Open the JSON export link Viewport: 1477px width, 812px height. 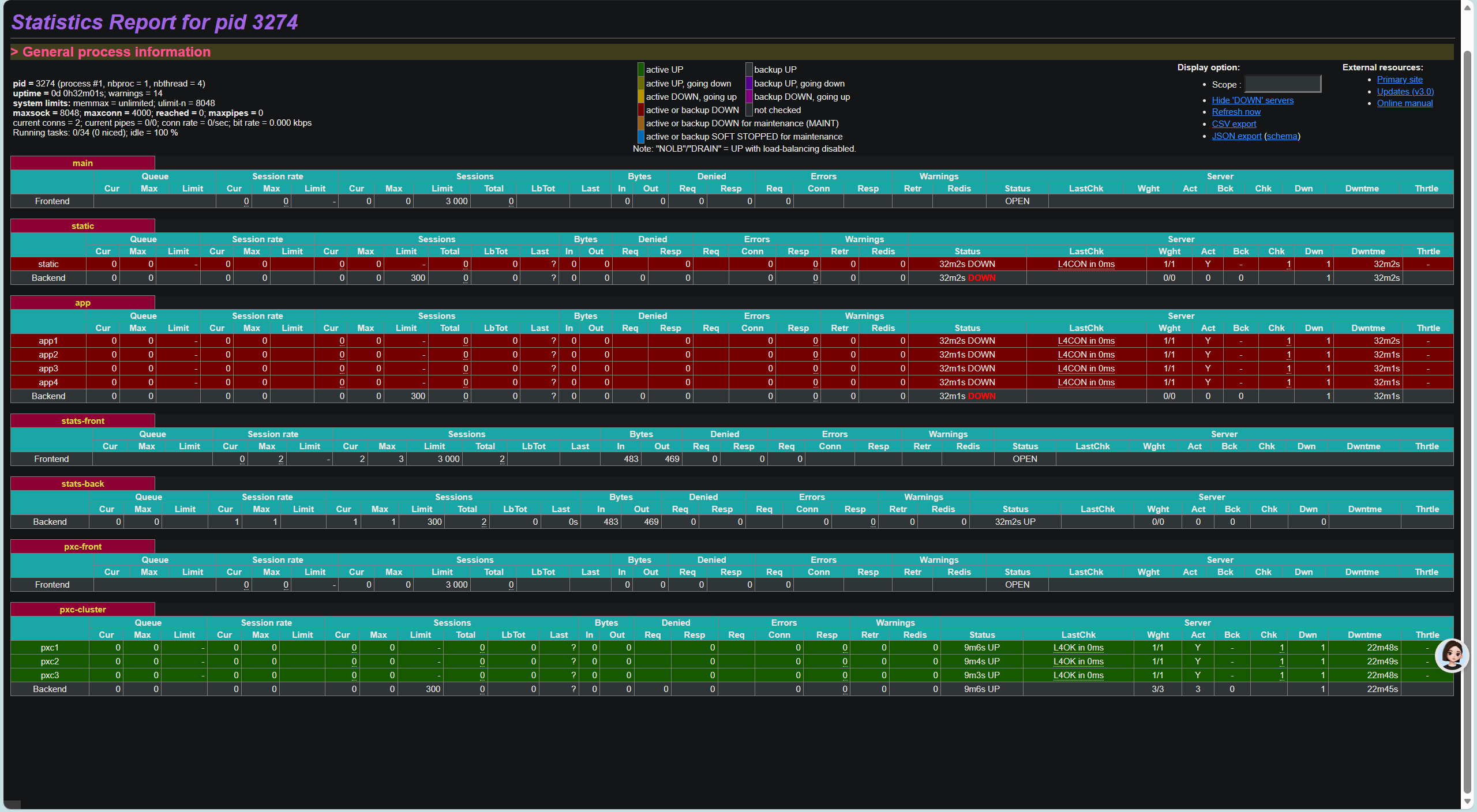click(1236, 136)
